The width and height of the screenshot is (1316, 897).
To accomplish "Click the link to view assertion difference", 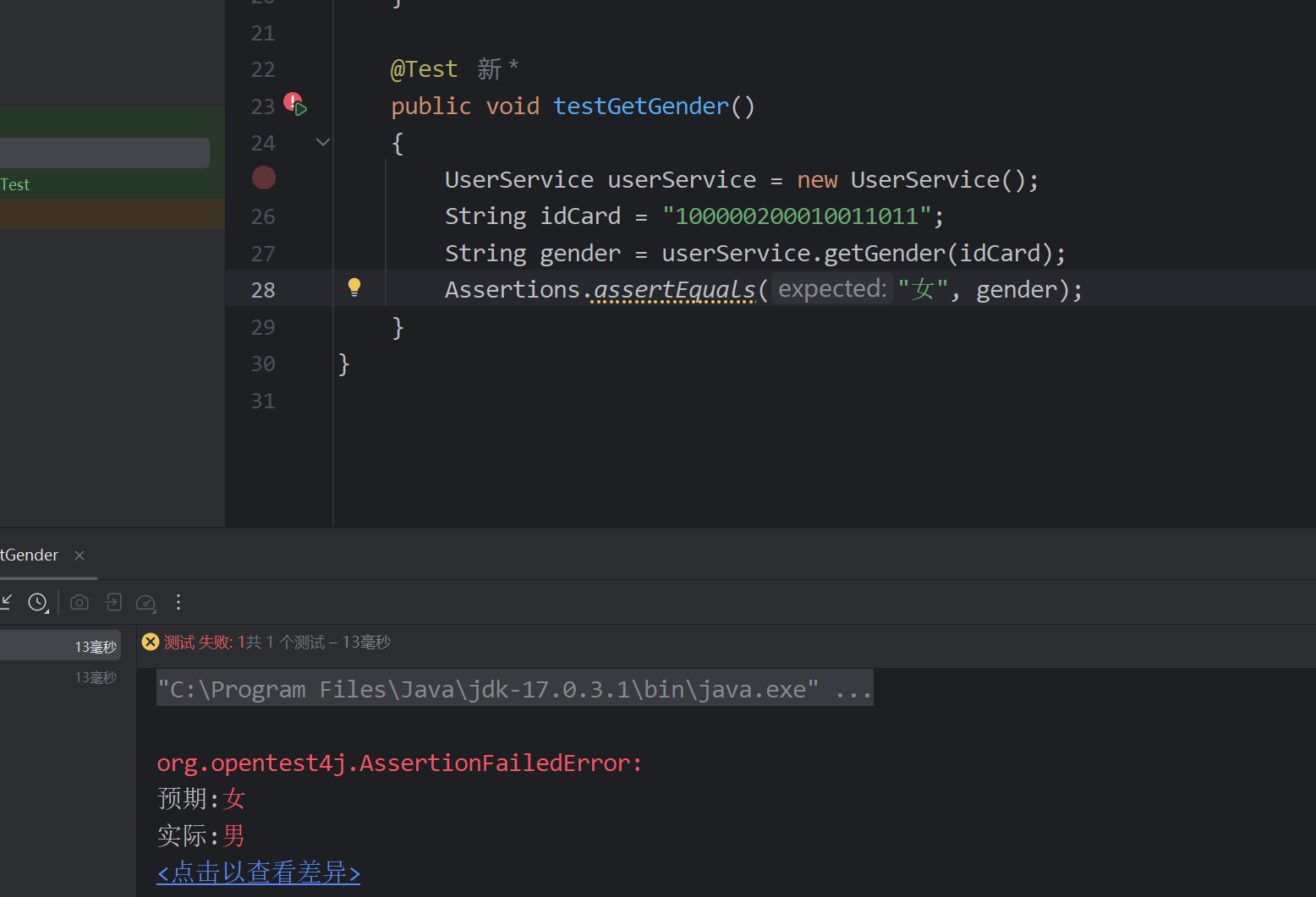I will pyautogui.click(x=259, y=872).
